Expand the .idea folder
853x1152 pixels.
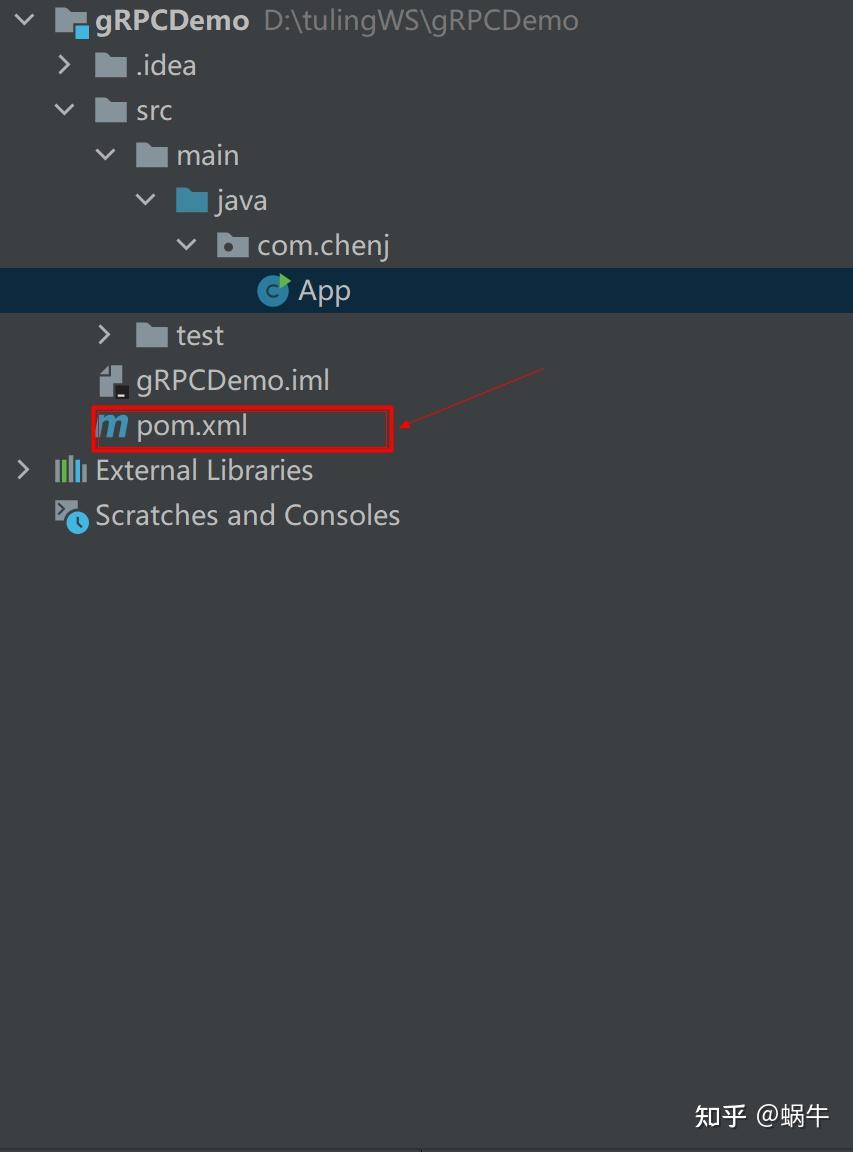pyautogui.click(x=65, y=66)
